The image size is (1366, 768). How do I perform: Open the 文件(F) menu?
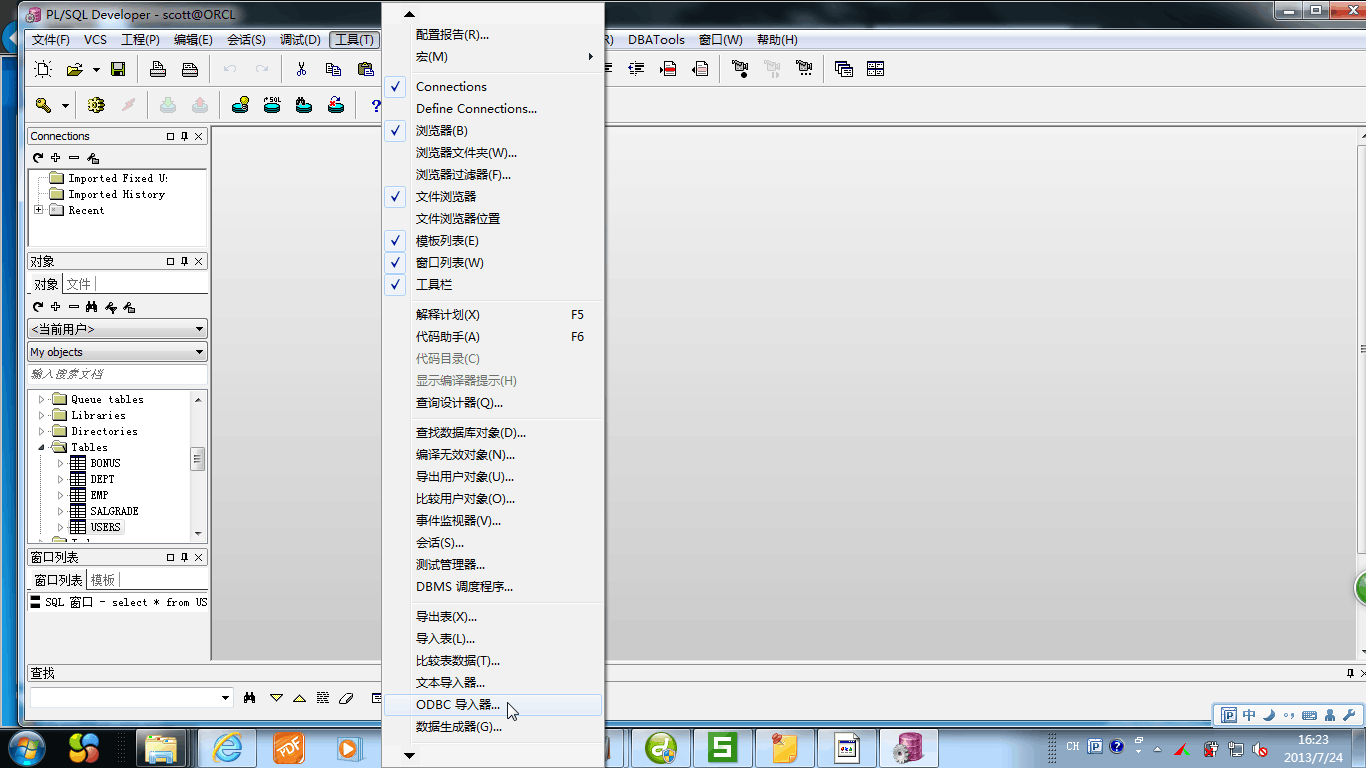(51, 40)
